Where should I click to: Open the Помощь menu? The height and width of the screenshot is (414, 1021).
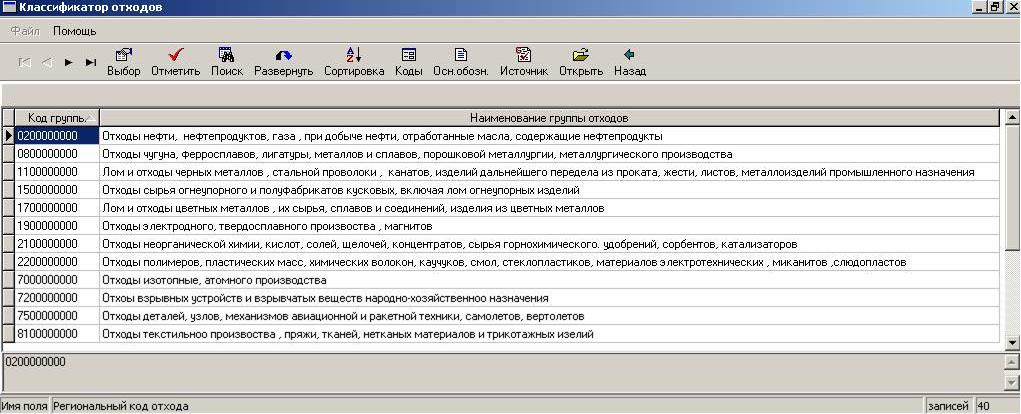[x=75, y=31]
